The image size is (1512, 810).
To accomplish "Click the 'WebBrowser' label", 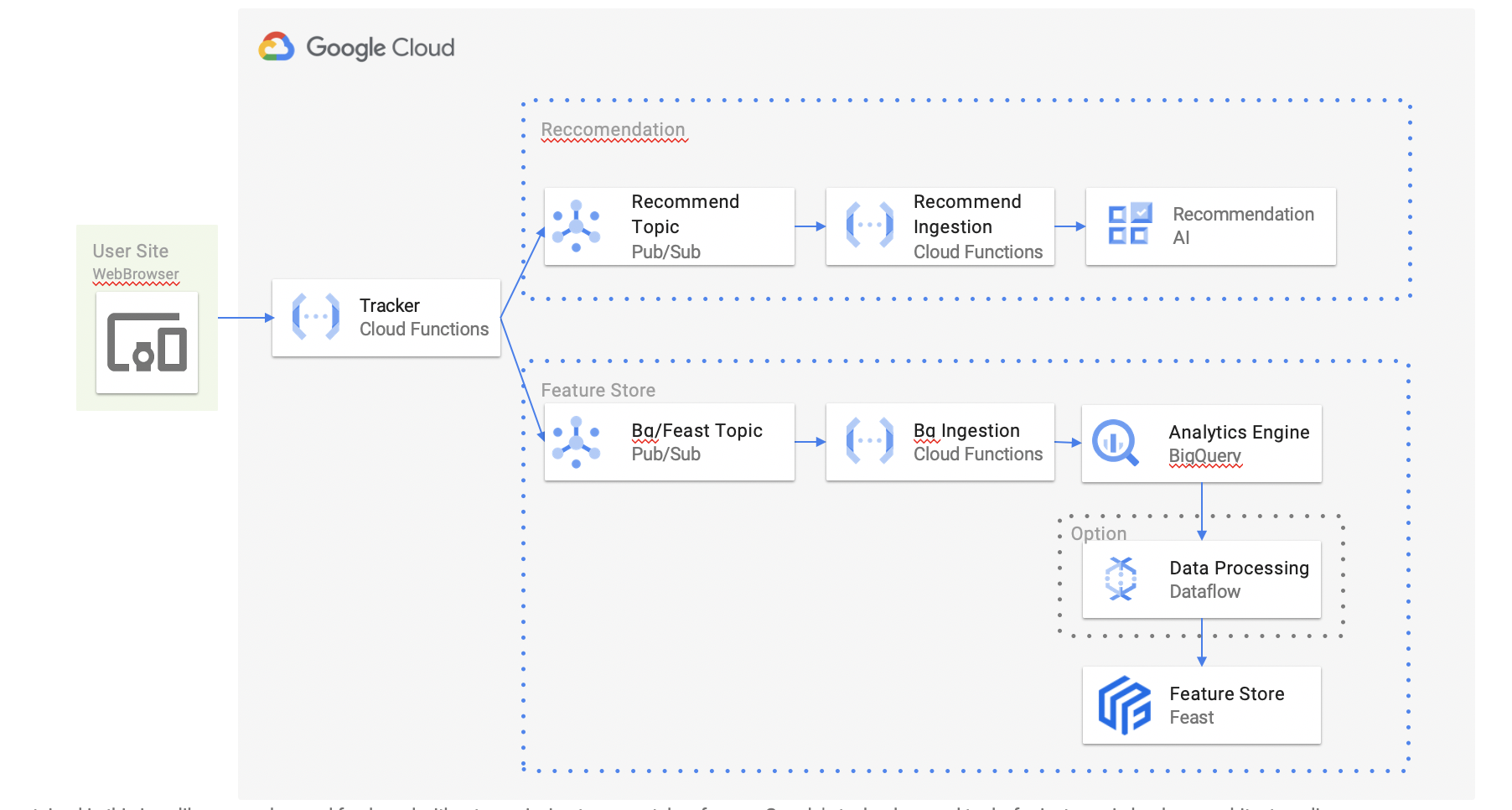I will (136, 274).
